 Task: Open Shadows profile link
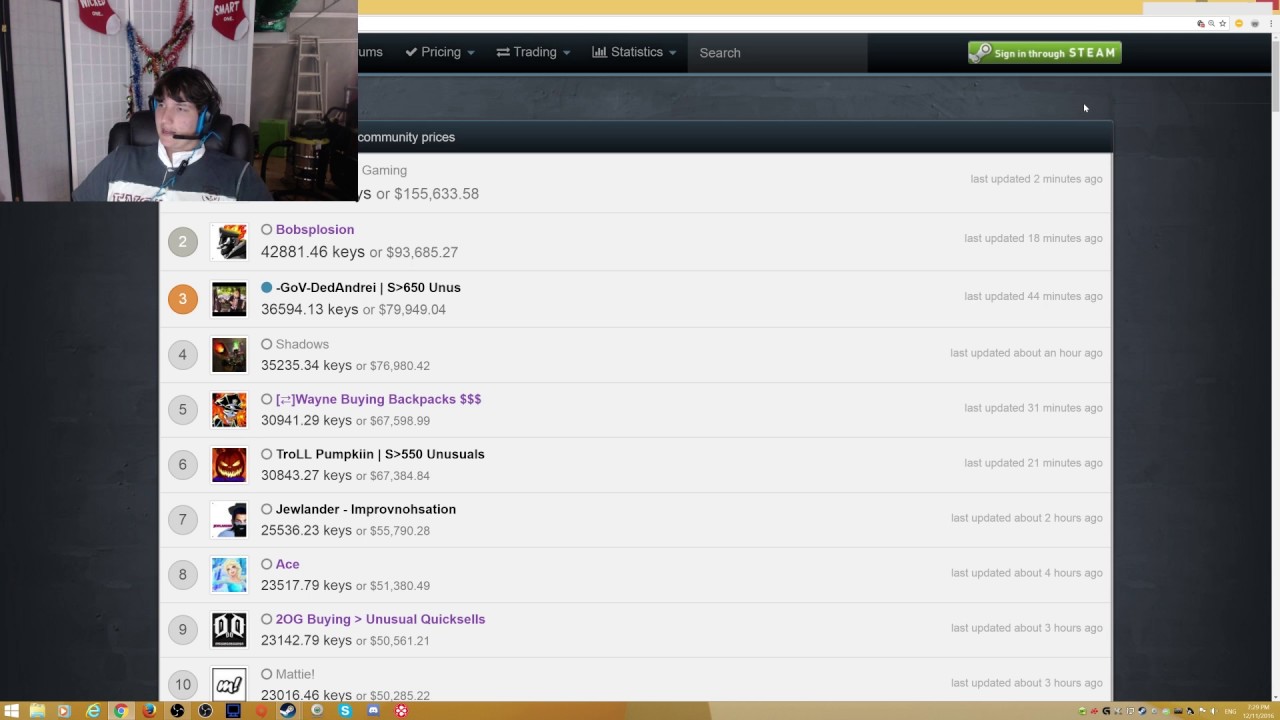(302, 344)
